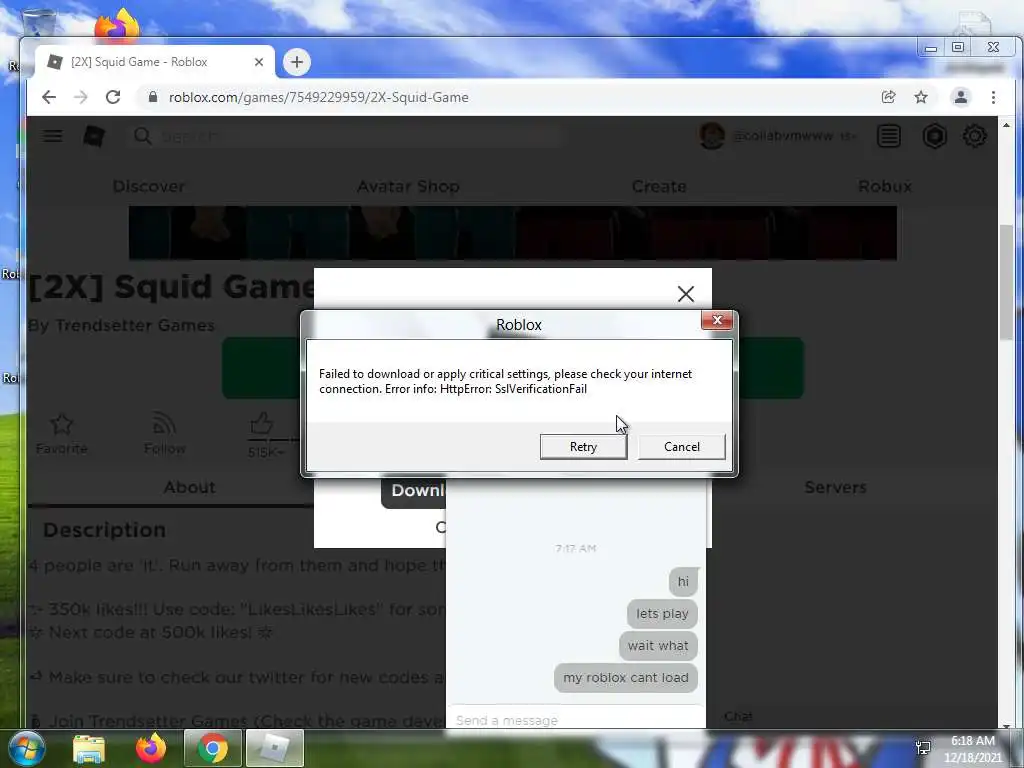Select the [2X] Squid Game browser tab

click(154, 62)
